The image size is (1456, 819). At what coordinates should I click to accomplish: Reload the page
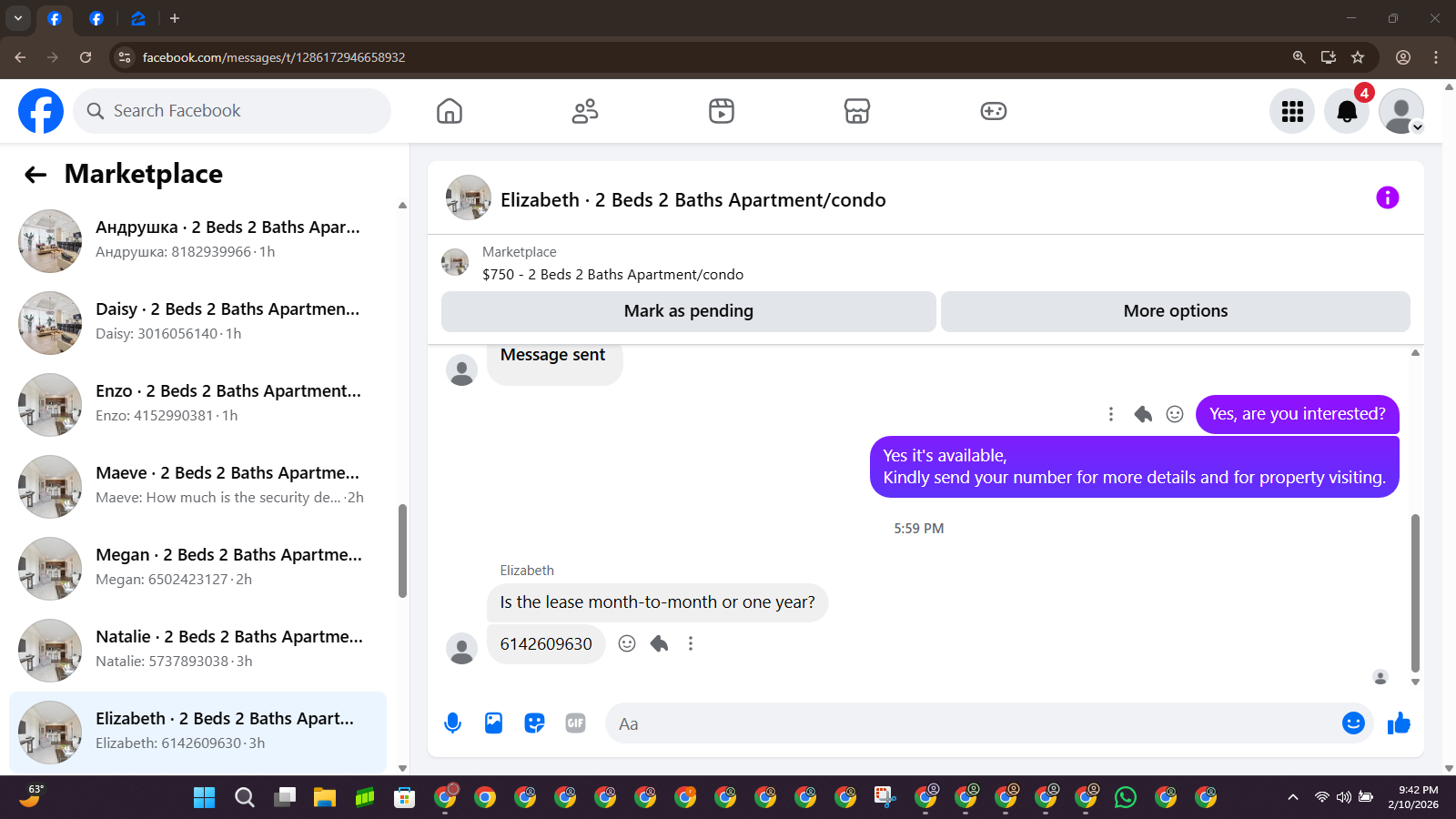tap(86, 57)
